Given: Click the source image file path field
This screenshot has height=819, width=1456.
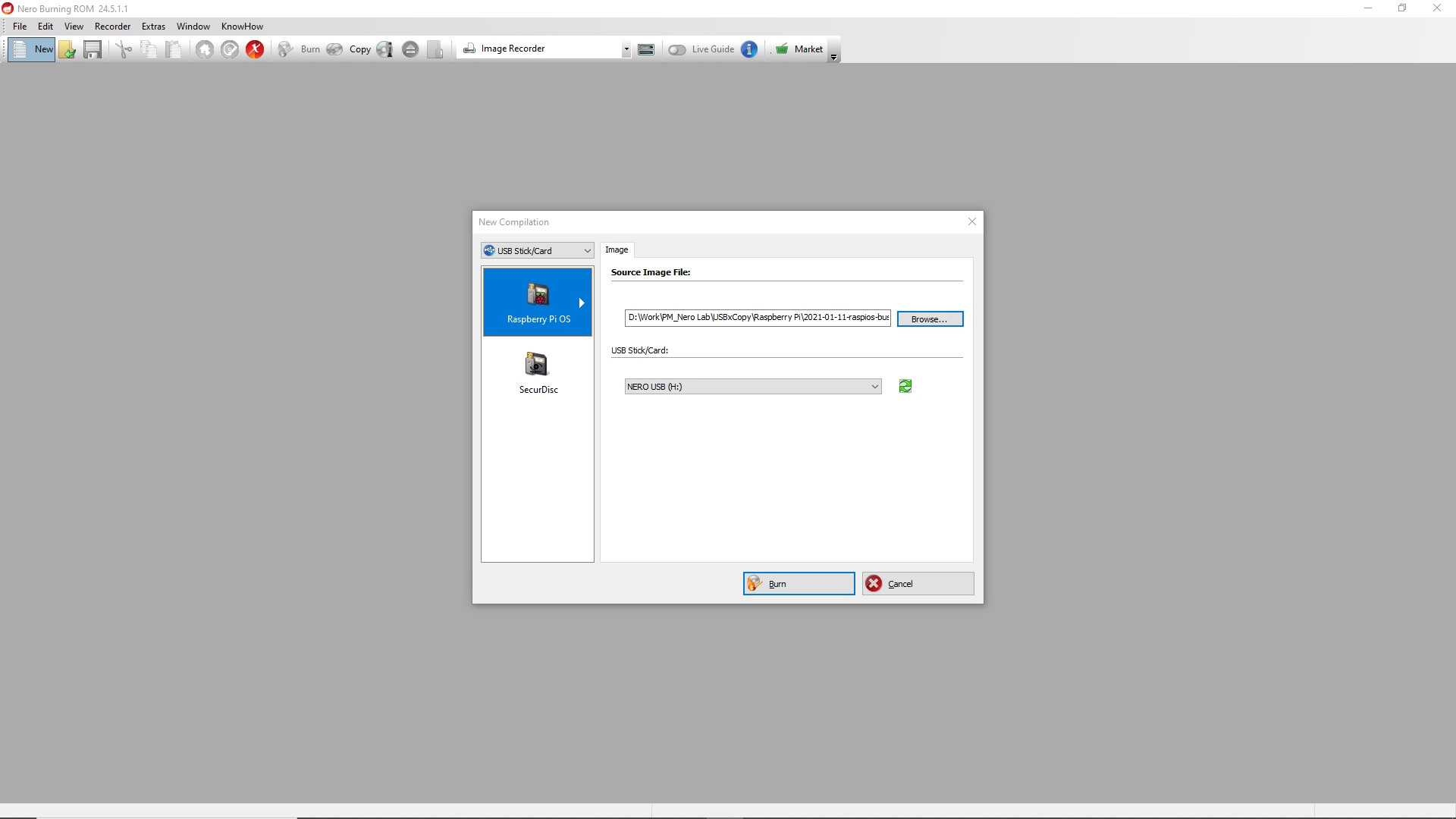Looking at the screenshot, I should coord(757,318).
